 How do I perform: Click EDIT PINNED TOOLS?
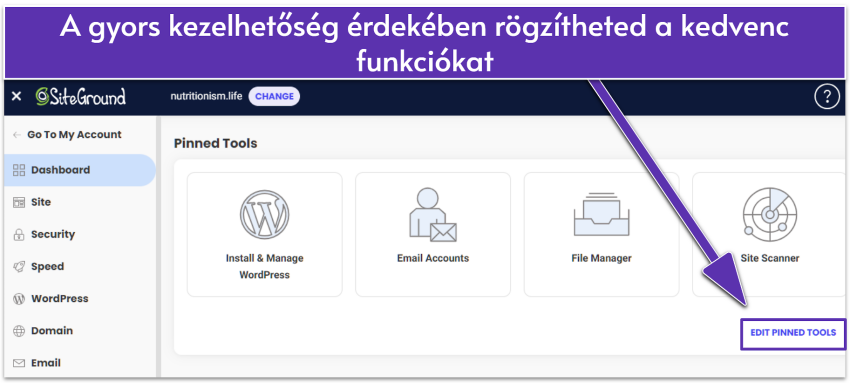pos(793,333)
